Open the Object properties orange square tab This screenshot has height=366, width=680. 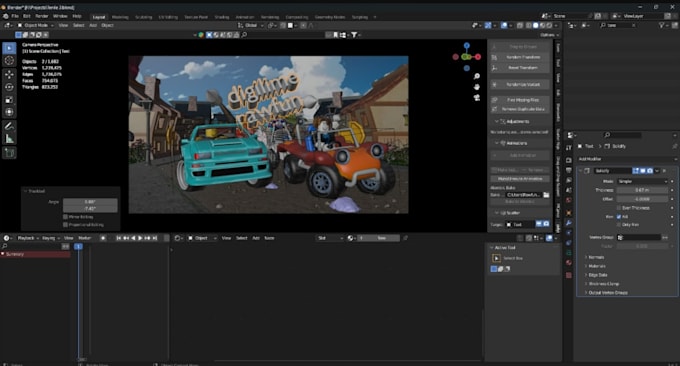(569, 212)
